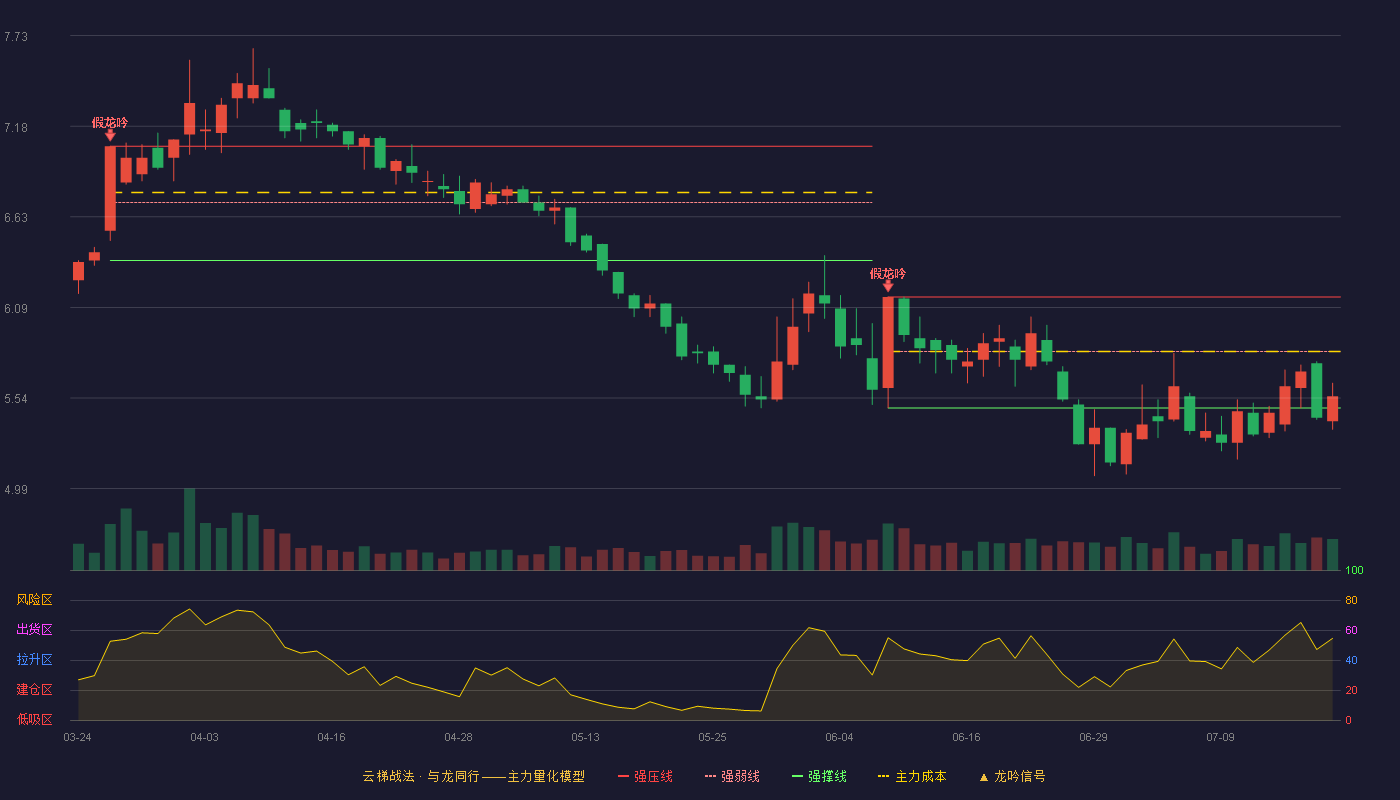Click the 04-16 date axis label
The height and width of the screenshot is (800, 1400).
[x=331, y=737]
